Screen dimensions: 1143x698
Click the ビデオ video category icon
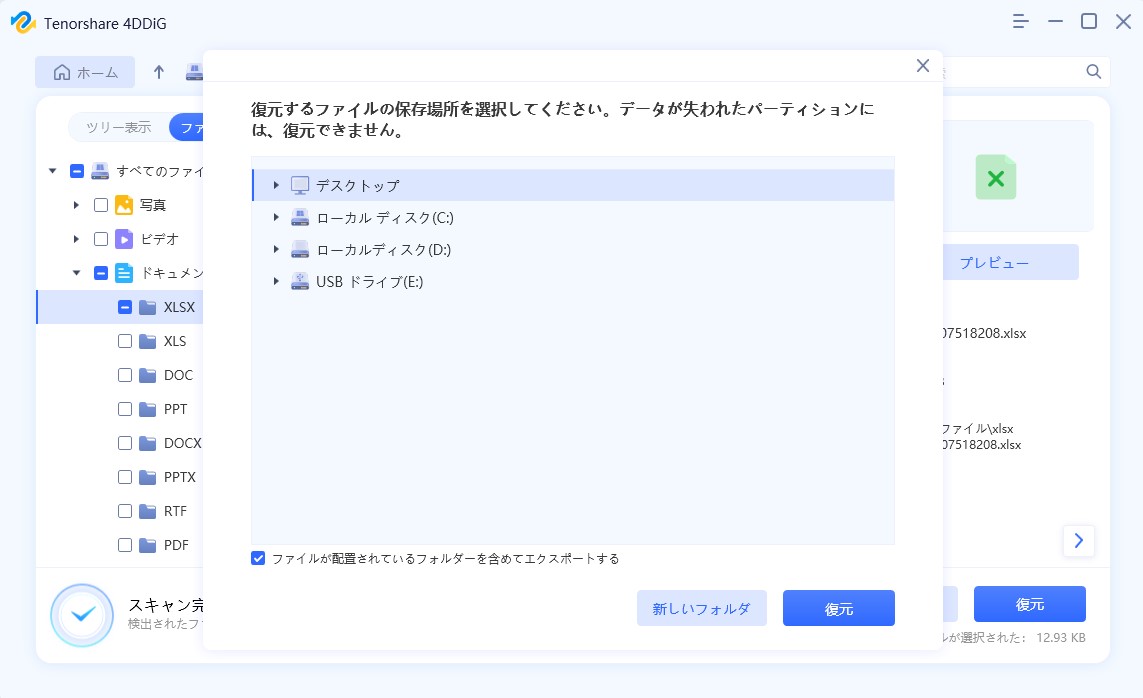[x=124, y=239]
